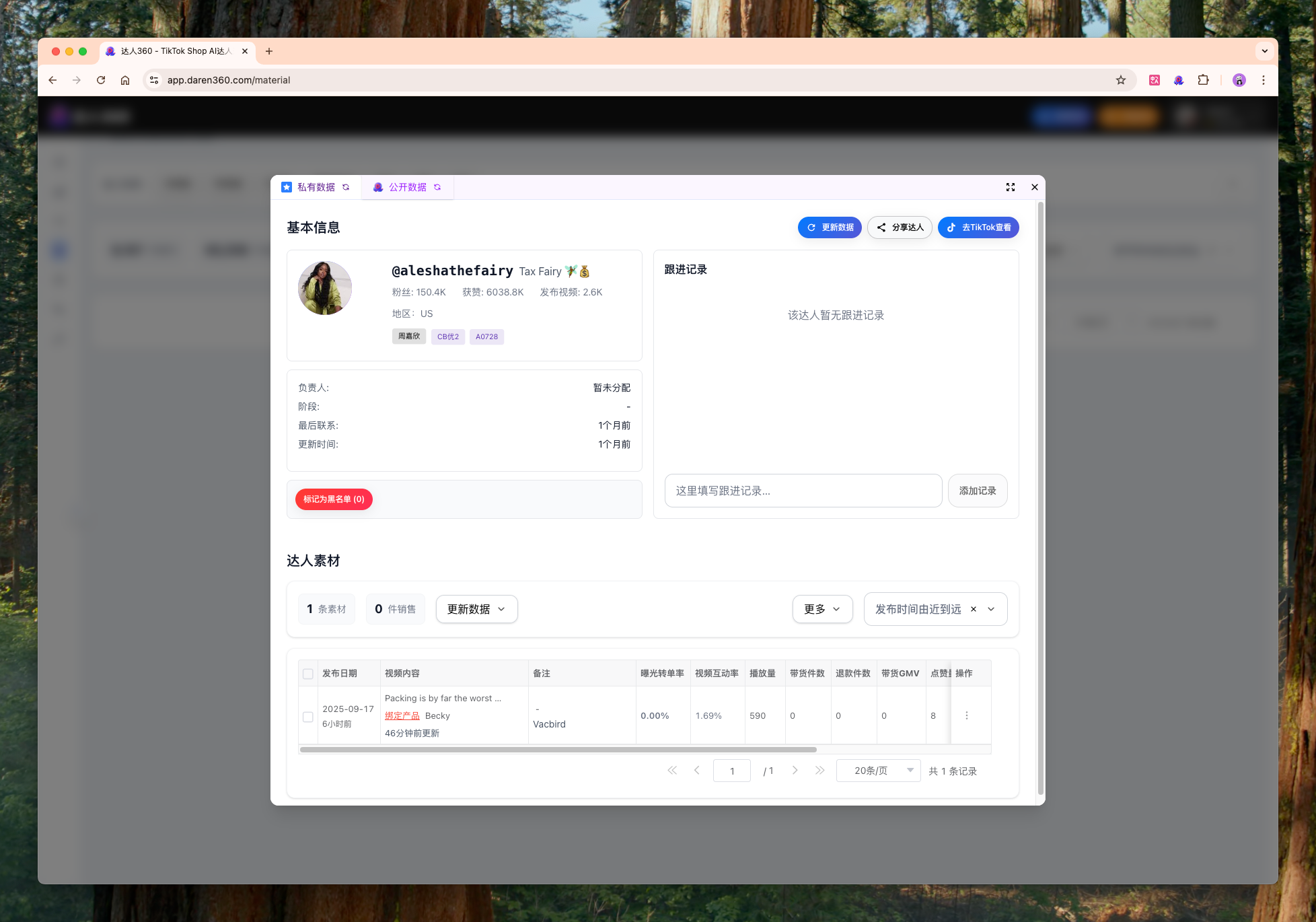Click the red 标记为黑名单 button
The image size is (1316, 922).
coord(334,499)
